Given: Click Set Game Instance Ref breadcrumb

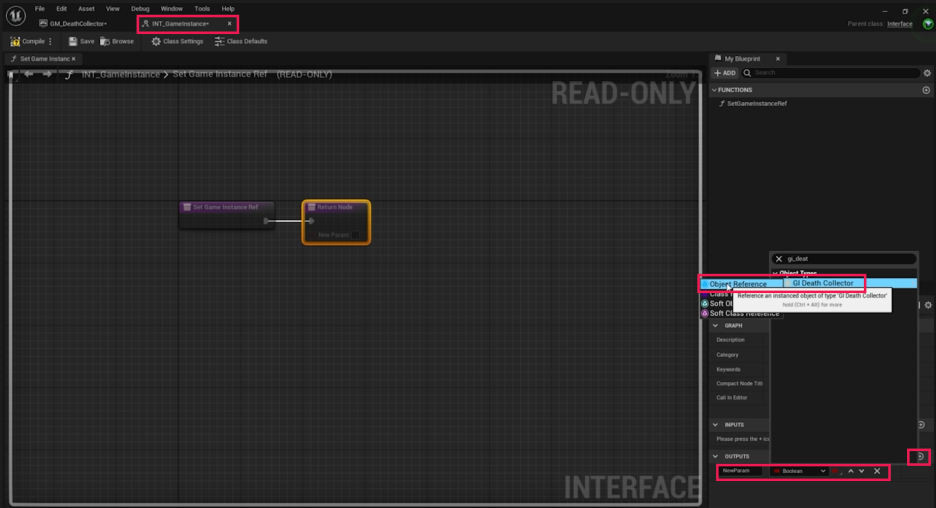Looking at the screenshot, I should tap(220, 75).
